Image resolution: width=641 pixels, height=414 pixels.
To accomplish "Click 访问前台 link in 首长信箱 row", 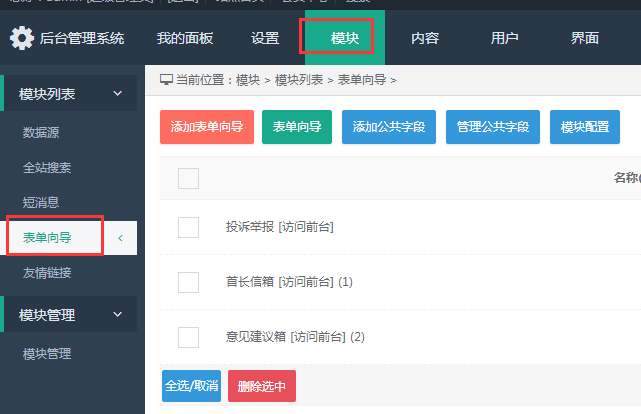I will 306,282.
